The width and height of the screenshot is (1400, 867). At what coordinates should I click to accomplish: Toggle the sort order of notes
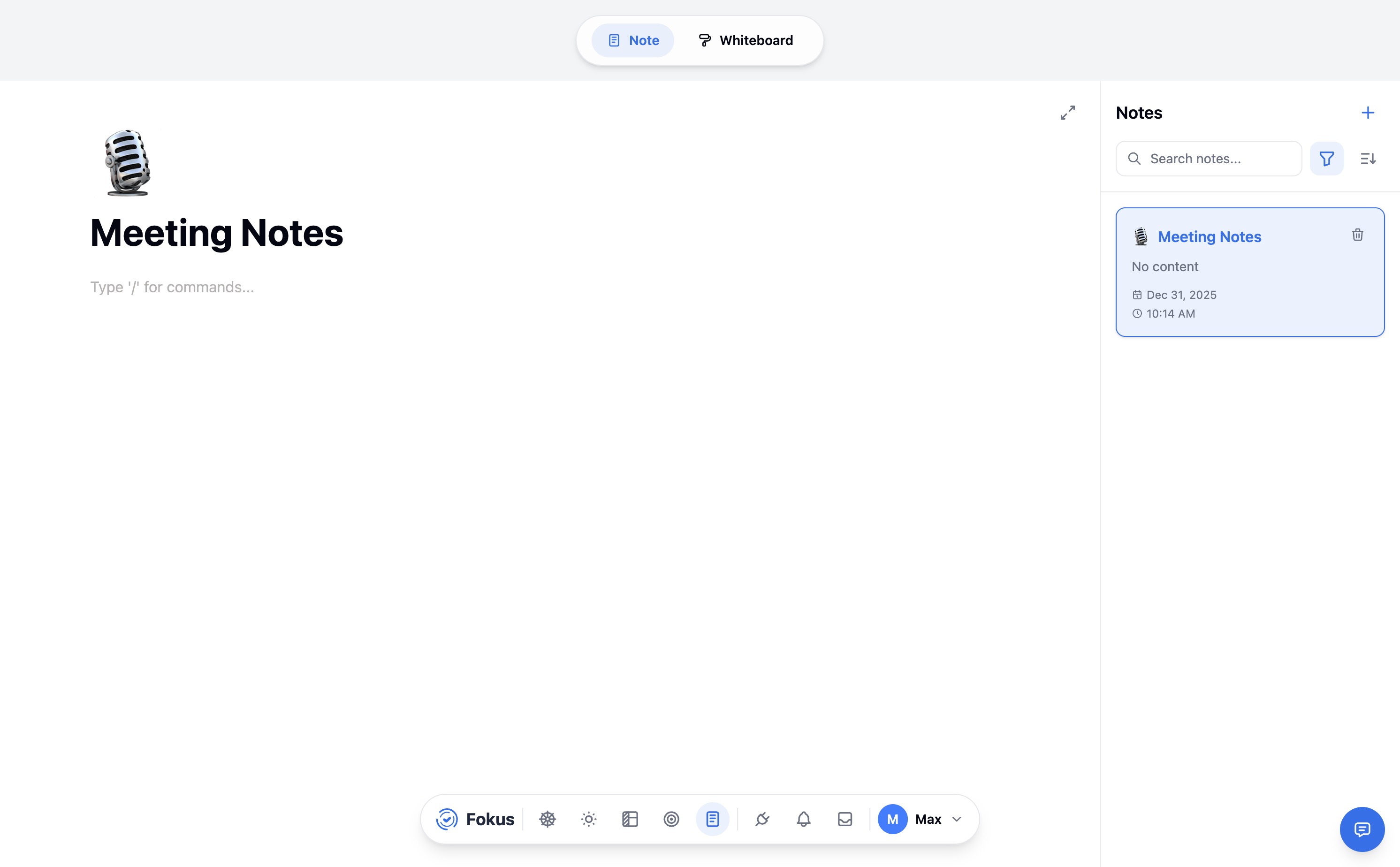1369,158
